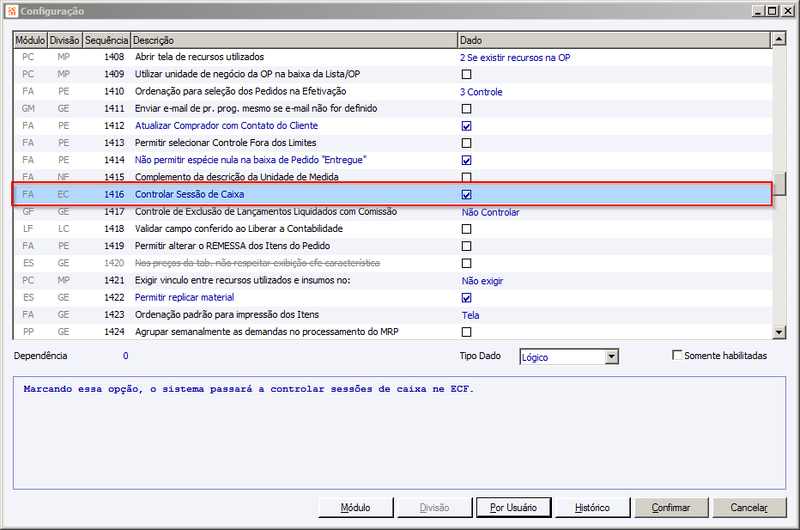Select 'Não Controlar' value in row 1417
The width and height of the screenshot is (800, 530).
[x=490, y=212]
